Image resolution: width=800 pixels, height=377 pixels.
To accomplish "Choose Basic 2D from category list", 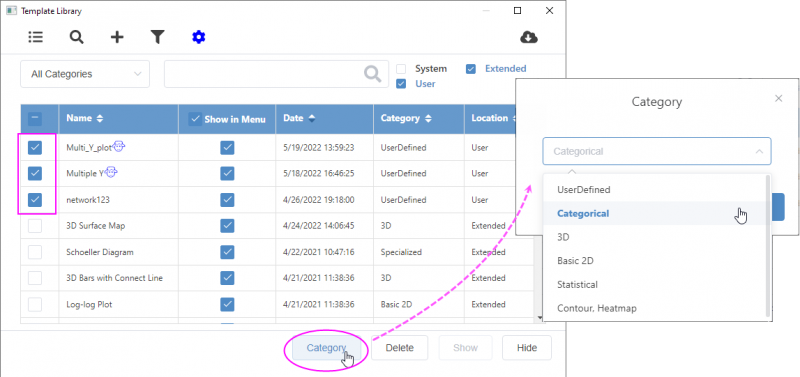I will tap(654, 261).
